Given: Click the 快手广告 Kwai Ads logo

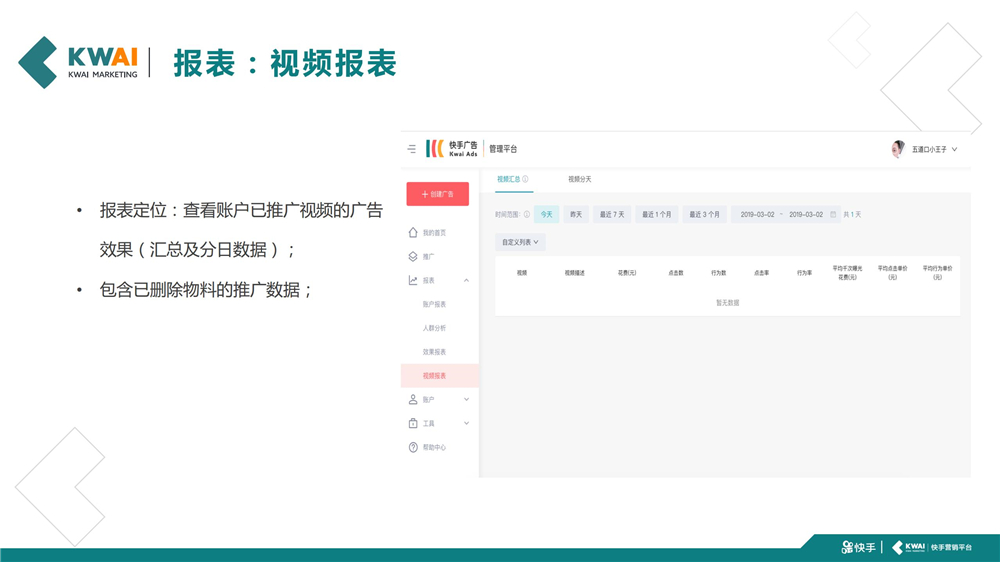Looking at the screenshot, I should [452, 149].
